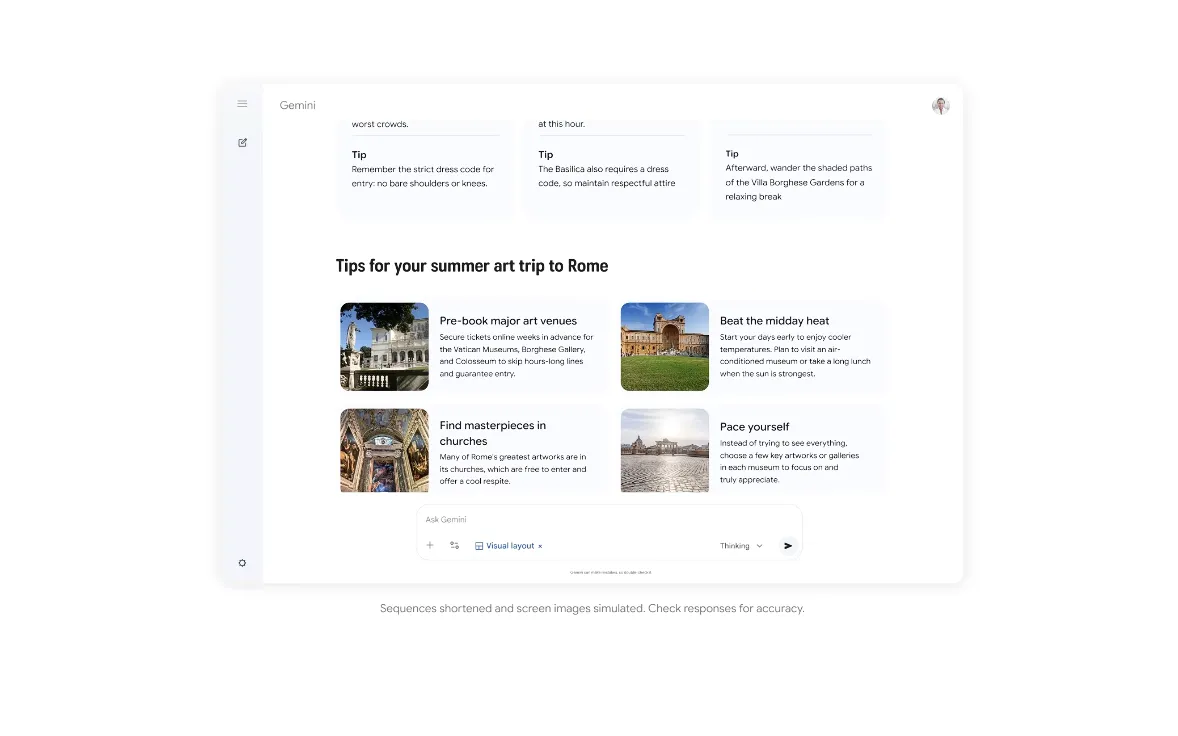Remove the Visual layout chip
The width and height of the screenshot is (1178, 736).
pyautogui.click(x=541, y=547)
